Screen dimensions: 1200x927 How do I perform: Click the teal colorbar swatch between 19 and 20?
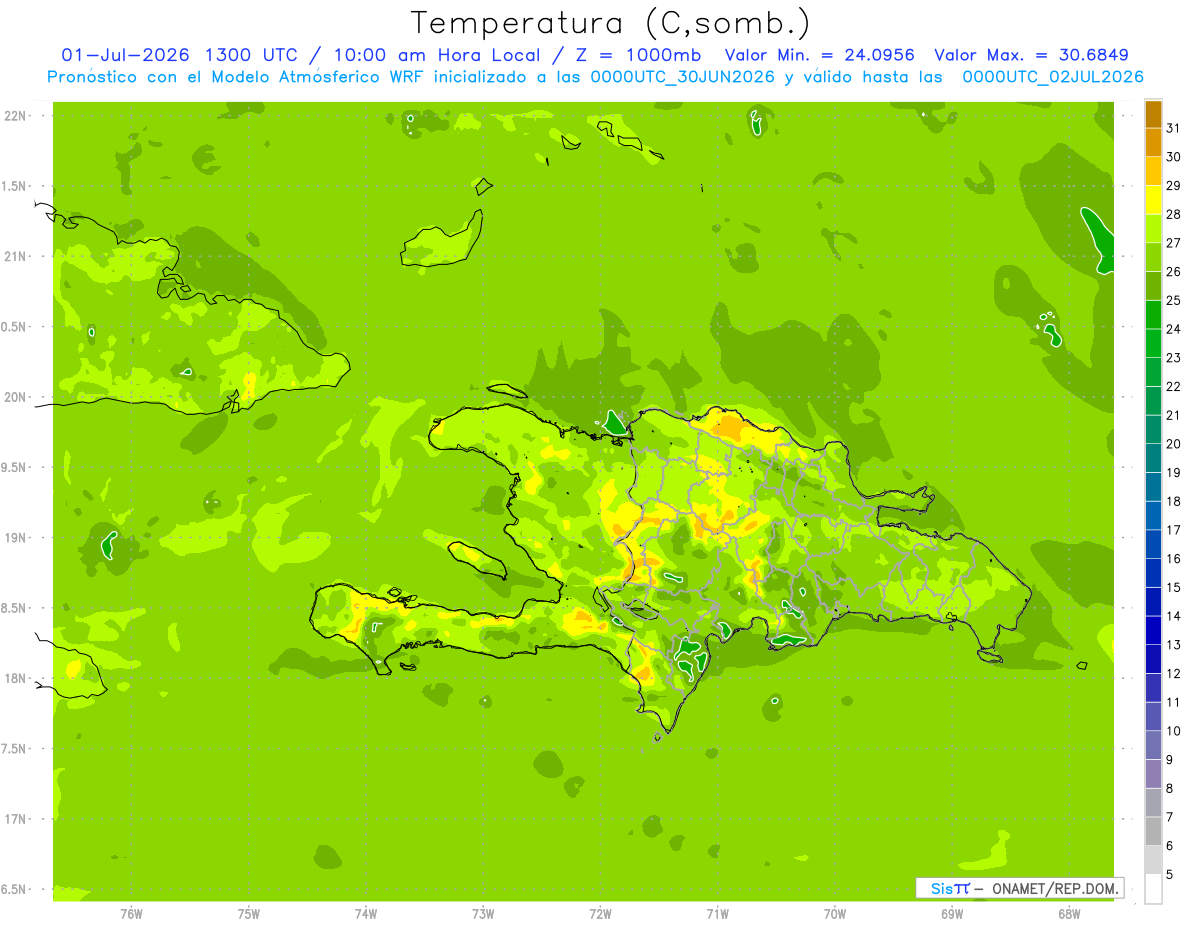pyautogui.click(x=1153, y=458)
